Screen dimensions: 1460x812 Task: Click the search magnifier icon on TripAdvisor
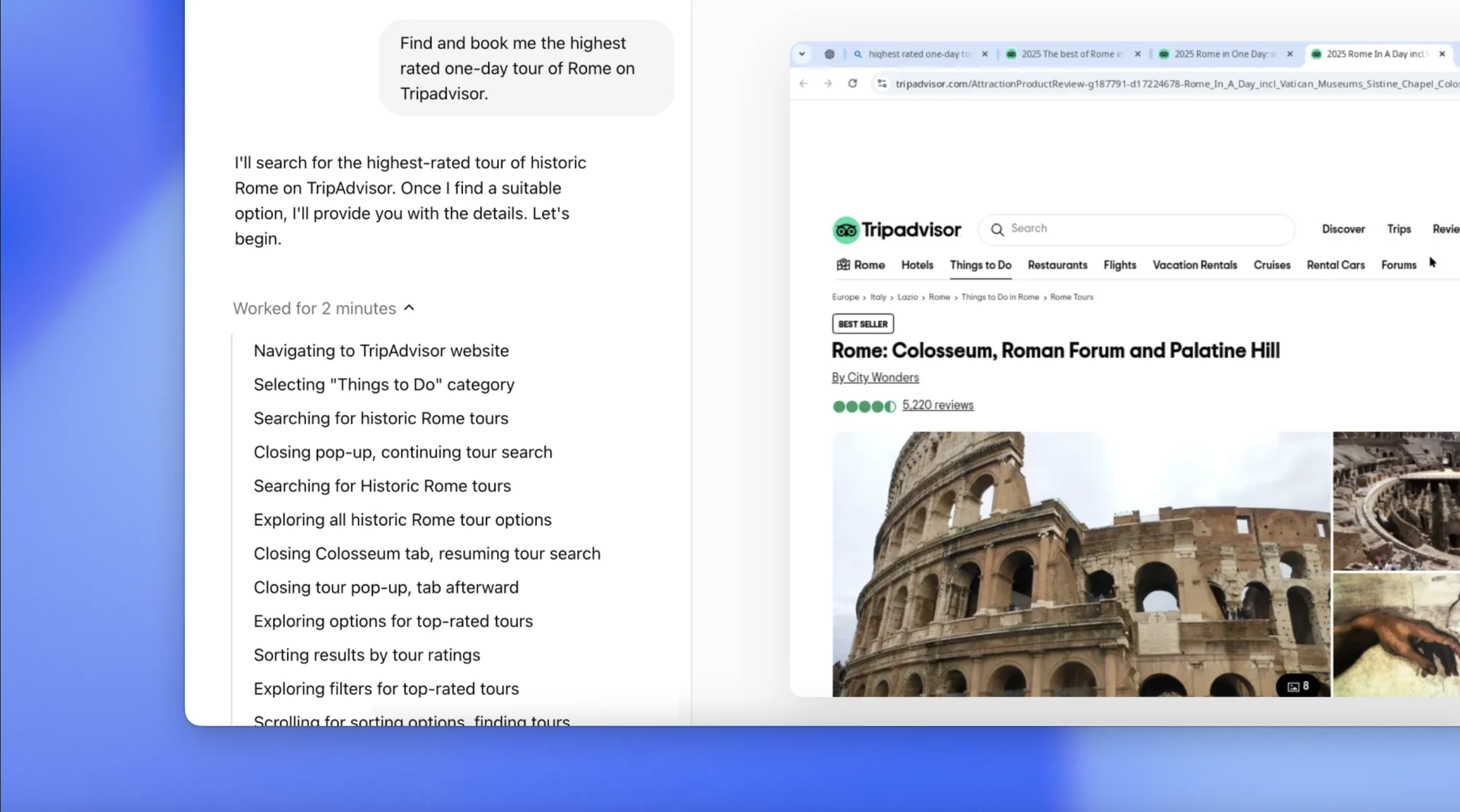pos(998,228)
